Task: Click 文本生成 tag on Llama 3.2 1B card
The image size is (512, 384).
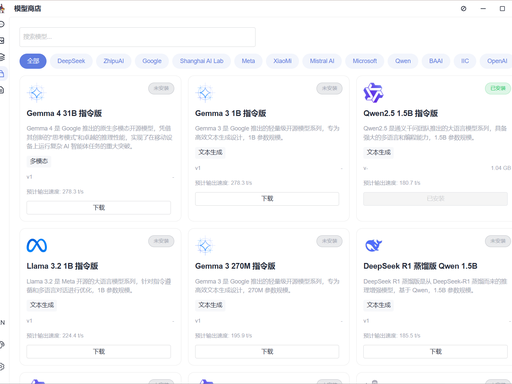Action: [42, 305]
